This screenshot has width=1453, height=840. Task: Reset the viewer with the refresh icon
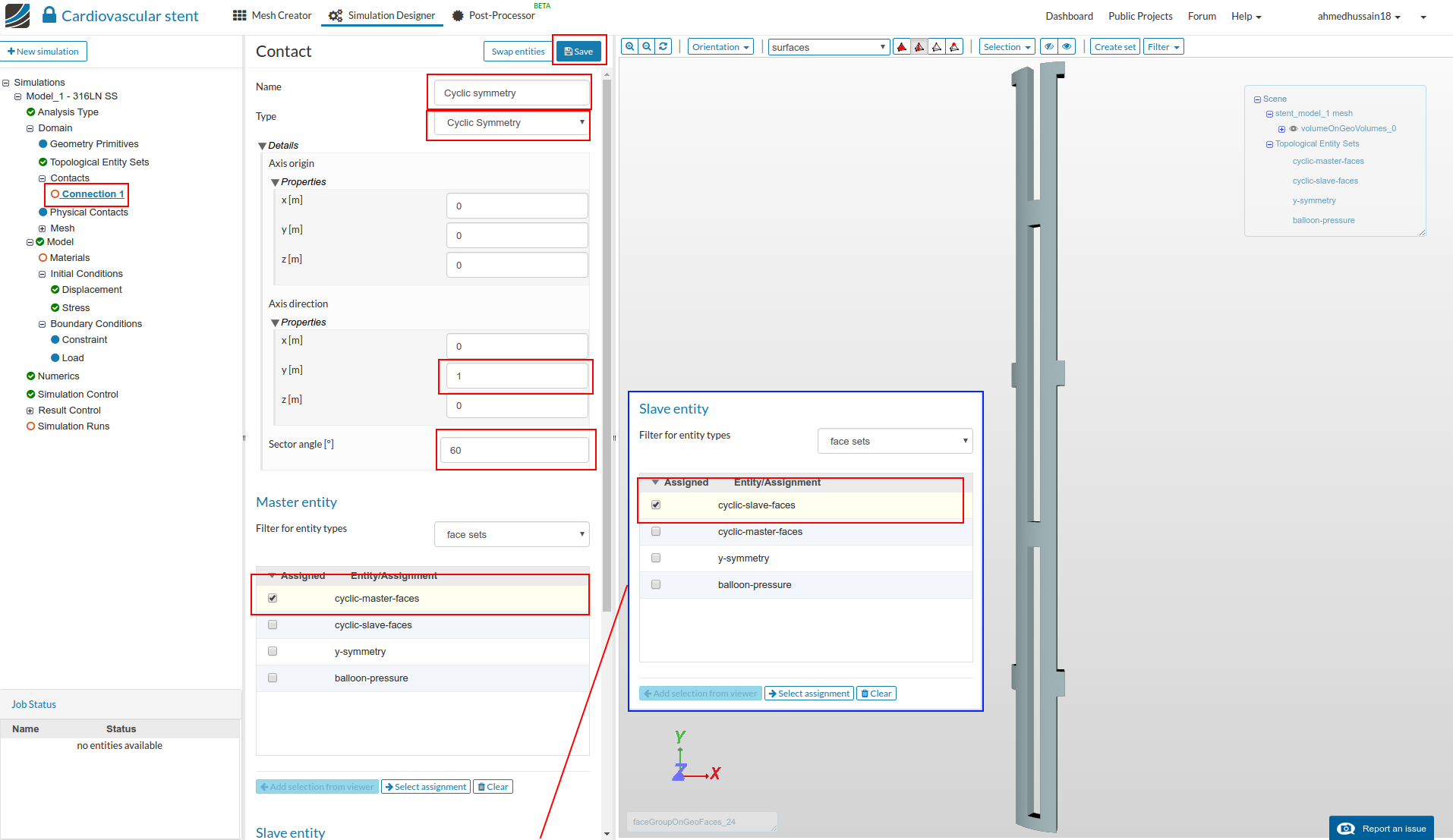tap(663, 47)
